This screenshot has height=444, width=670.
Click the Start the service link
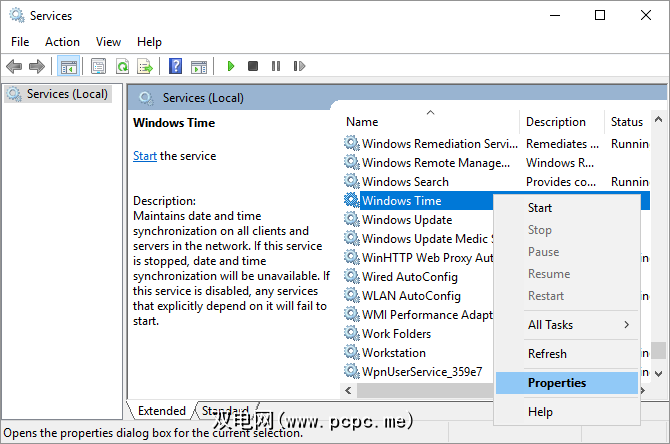coord(145,156)
